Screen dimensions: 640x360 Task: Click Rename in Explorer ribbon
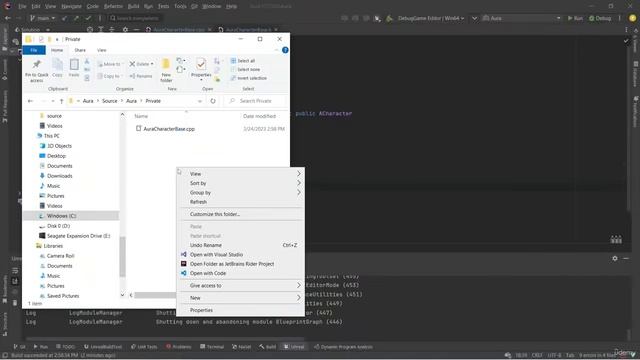click(x=141, y=76)
